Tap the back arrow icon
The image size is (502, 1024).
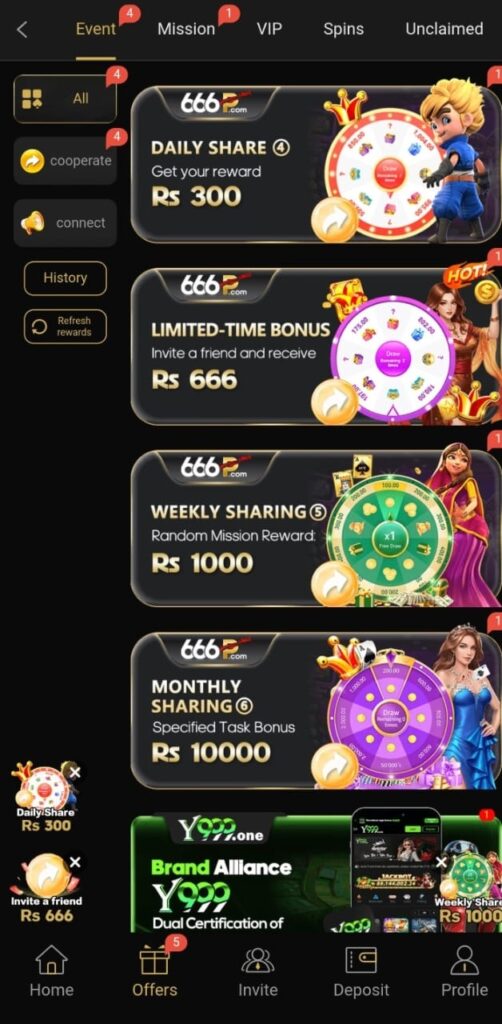(x=22, y=29)
